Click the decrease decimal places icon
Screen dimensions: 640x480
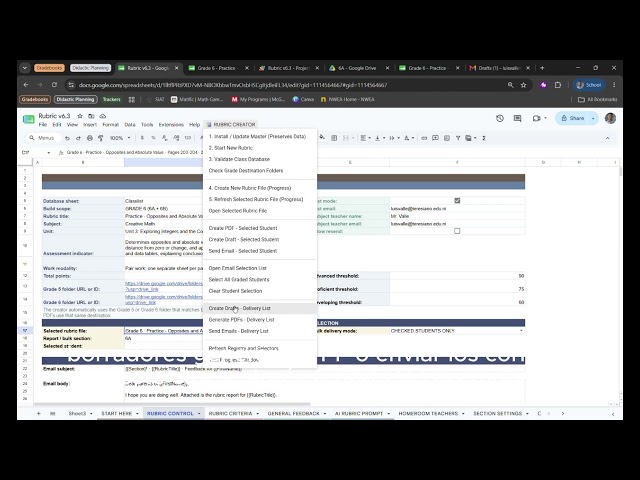tap(164, 138)
